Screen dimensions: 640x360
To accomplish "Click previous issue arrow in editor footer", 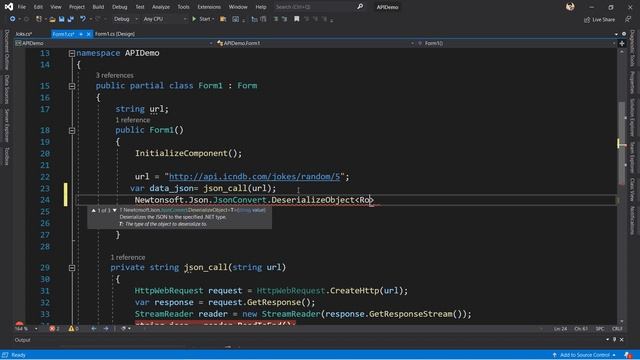I will [94, 329].
